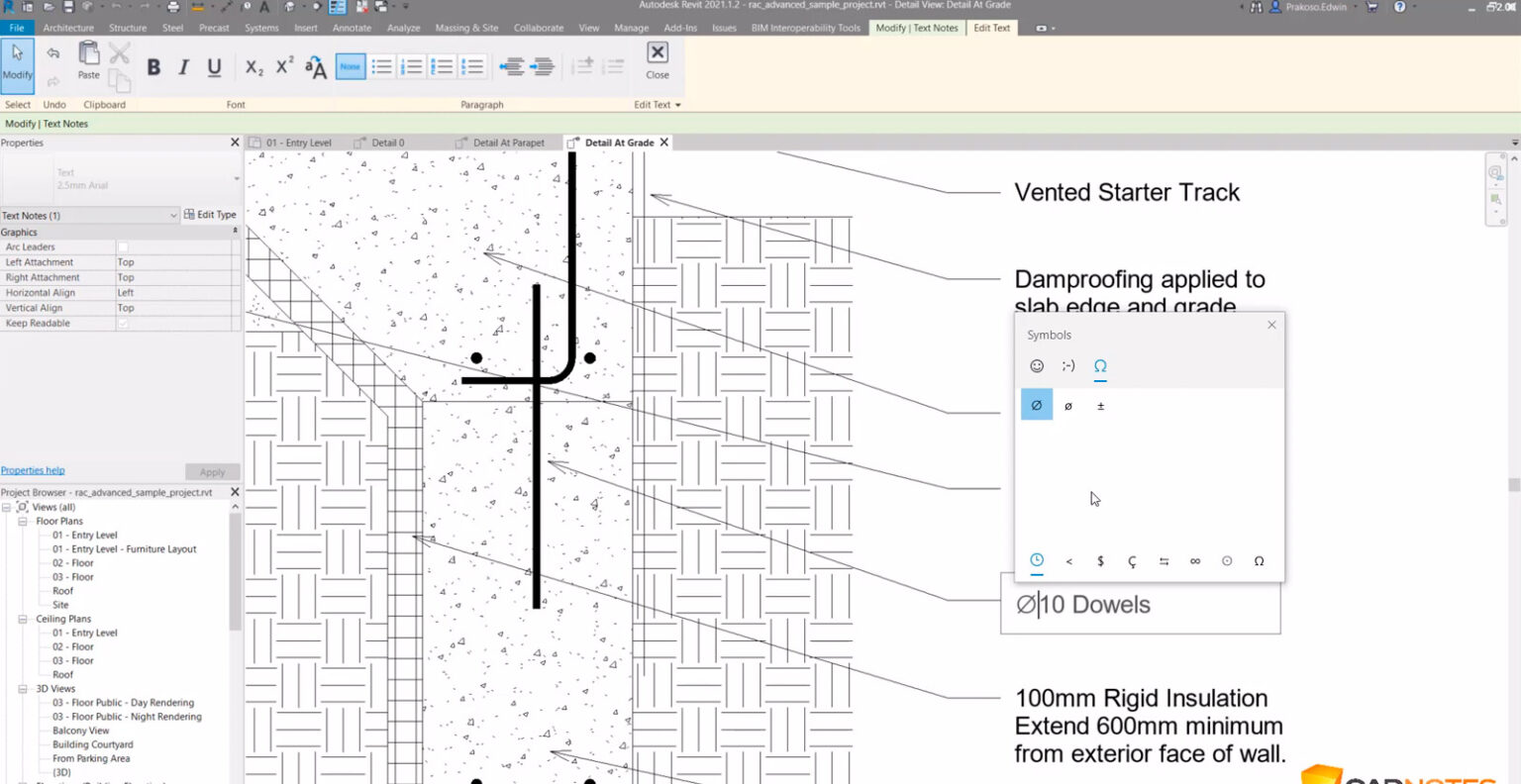Enable Underline text formatting
Screen dimensions: 1521x784
click(214, 67)
